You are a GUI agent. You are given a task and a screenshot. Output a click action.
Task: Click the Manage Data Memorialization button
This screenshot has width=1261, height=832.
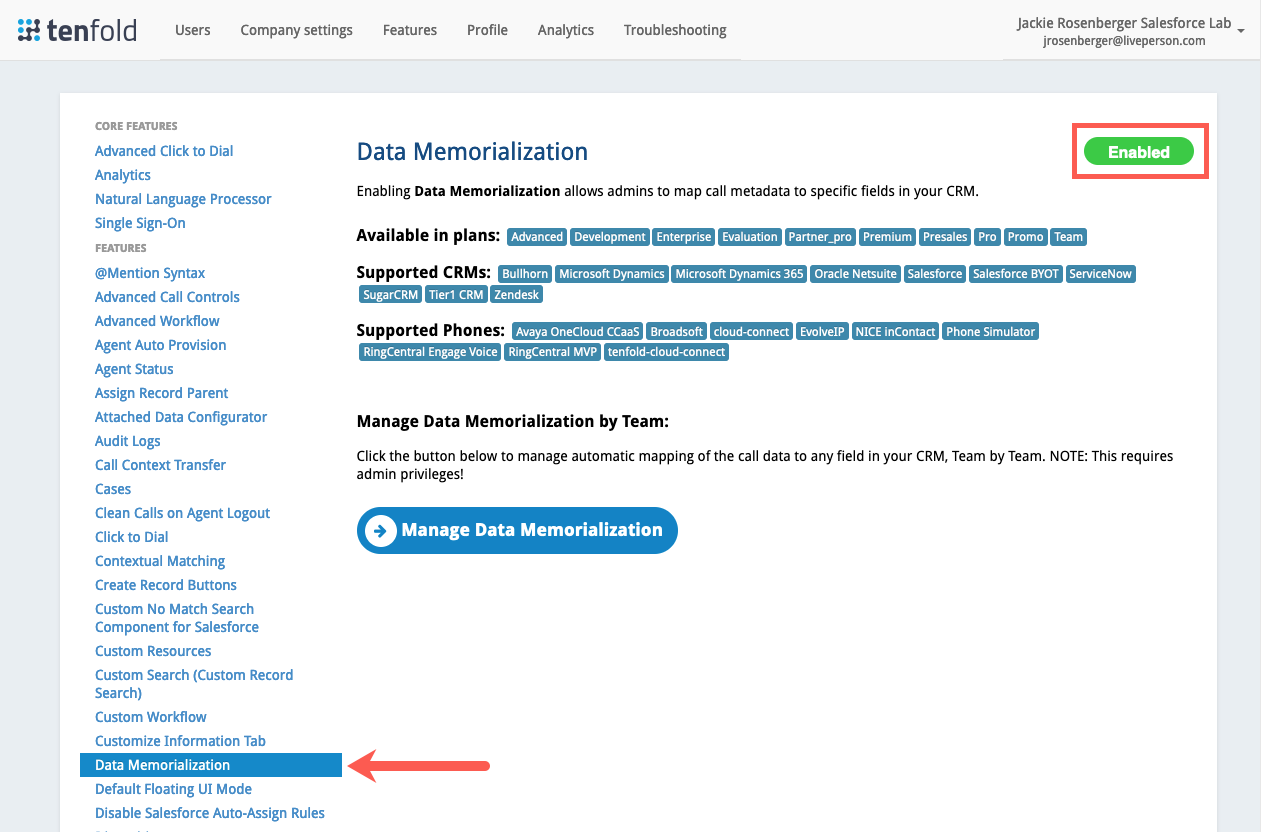coord(517,530)
